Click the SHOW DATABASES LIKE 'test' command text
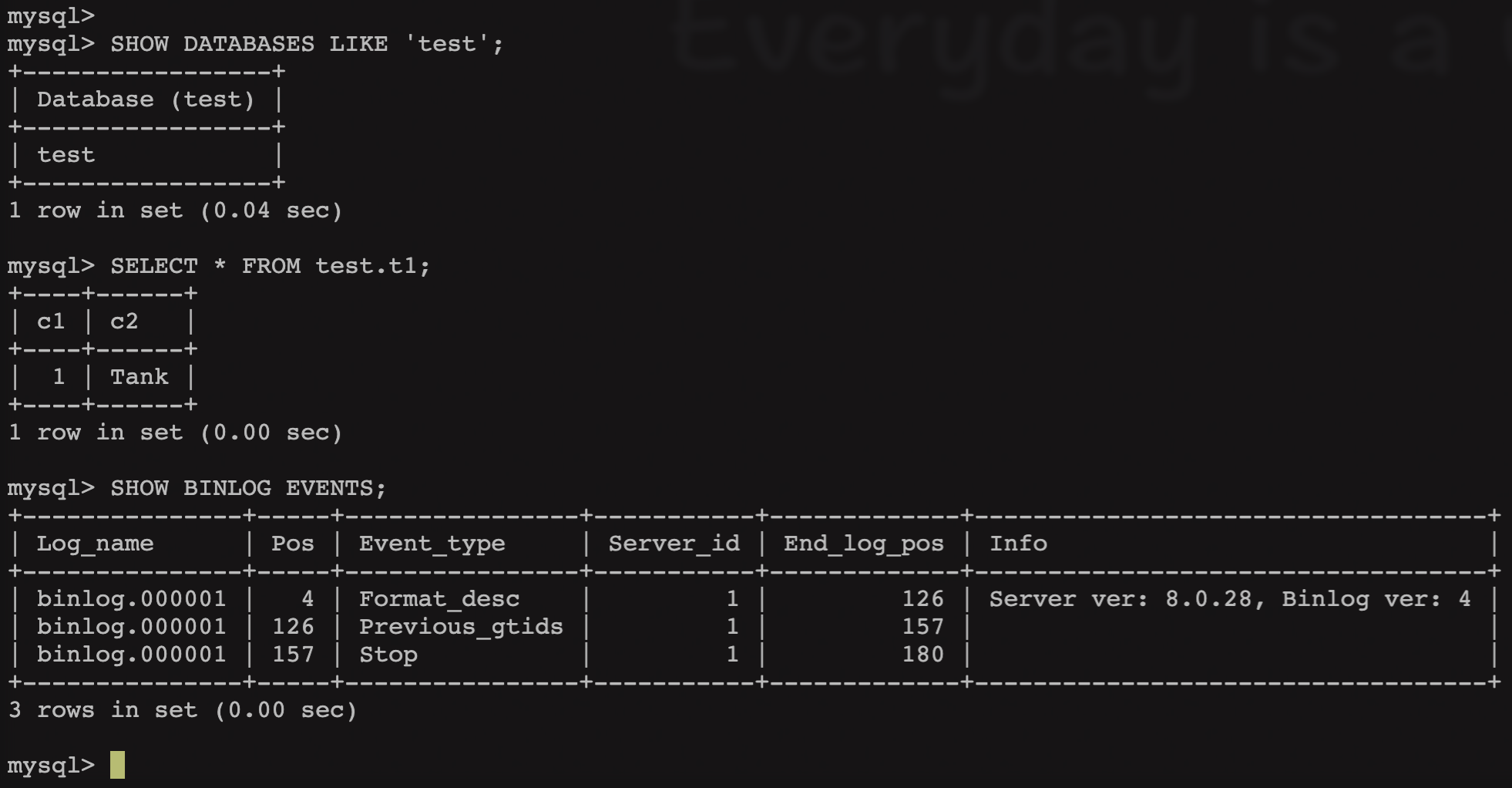1512x788 pixels. click(x=307, y=44)
